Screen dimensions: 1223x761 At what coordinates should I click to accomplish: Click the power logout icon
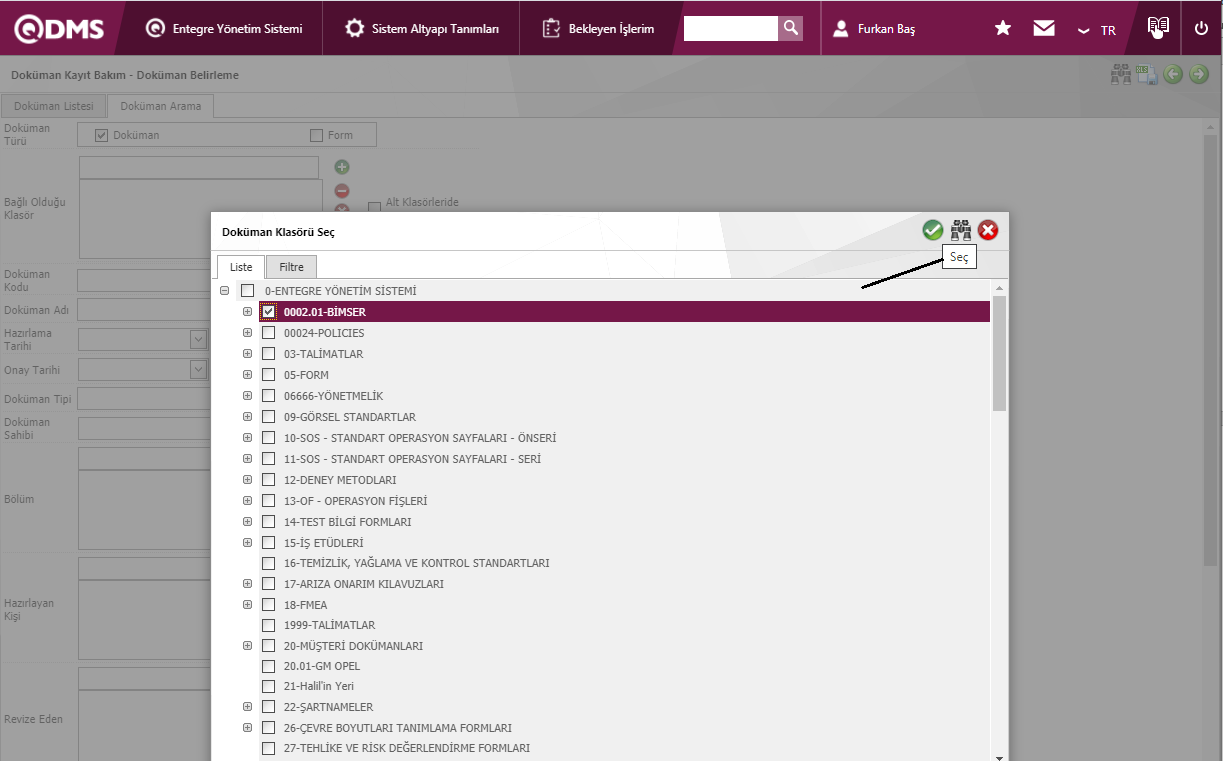pos(1201,28)
